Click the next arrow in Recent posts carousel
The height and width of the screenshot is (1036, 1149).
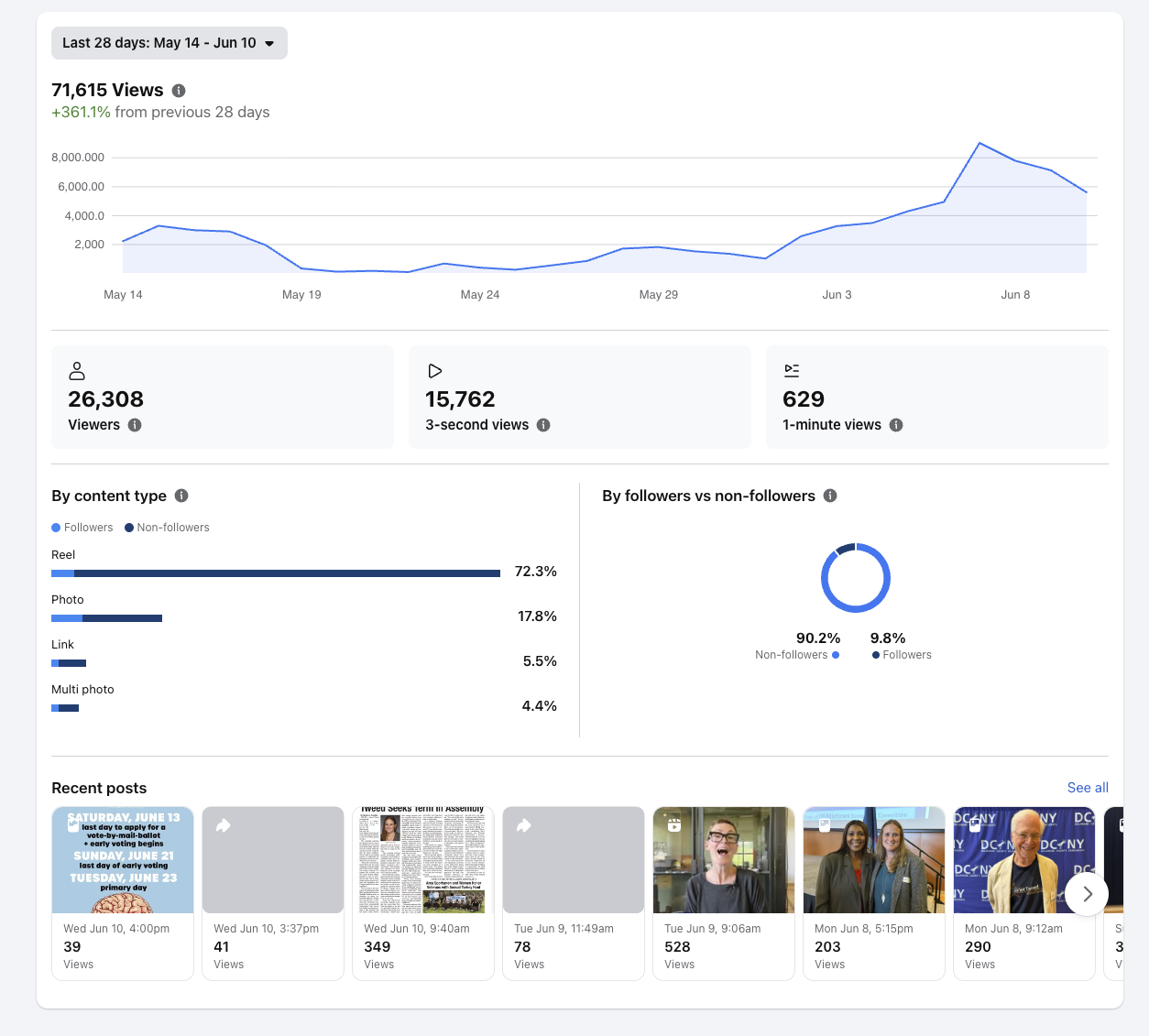[1087, 894]
